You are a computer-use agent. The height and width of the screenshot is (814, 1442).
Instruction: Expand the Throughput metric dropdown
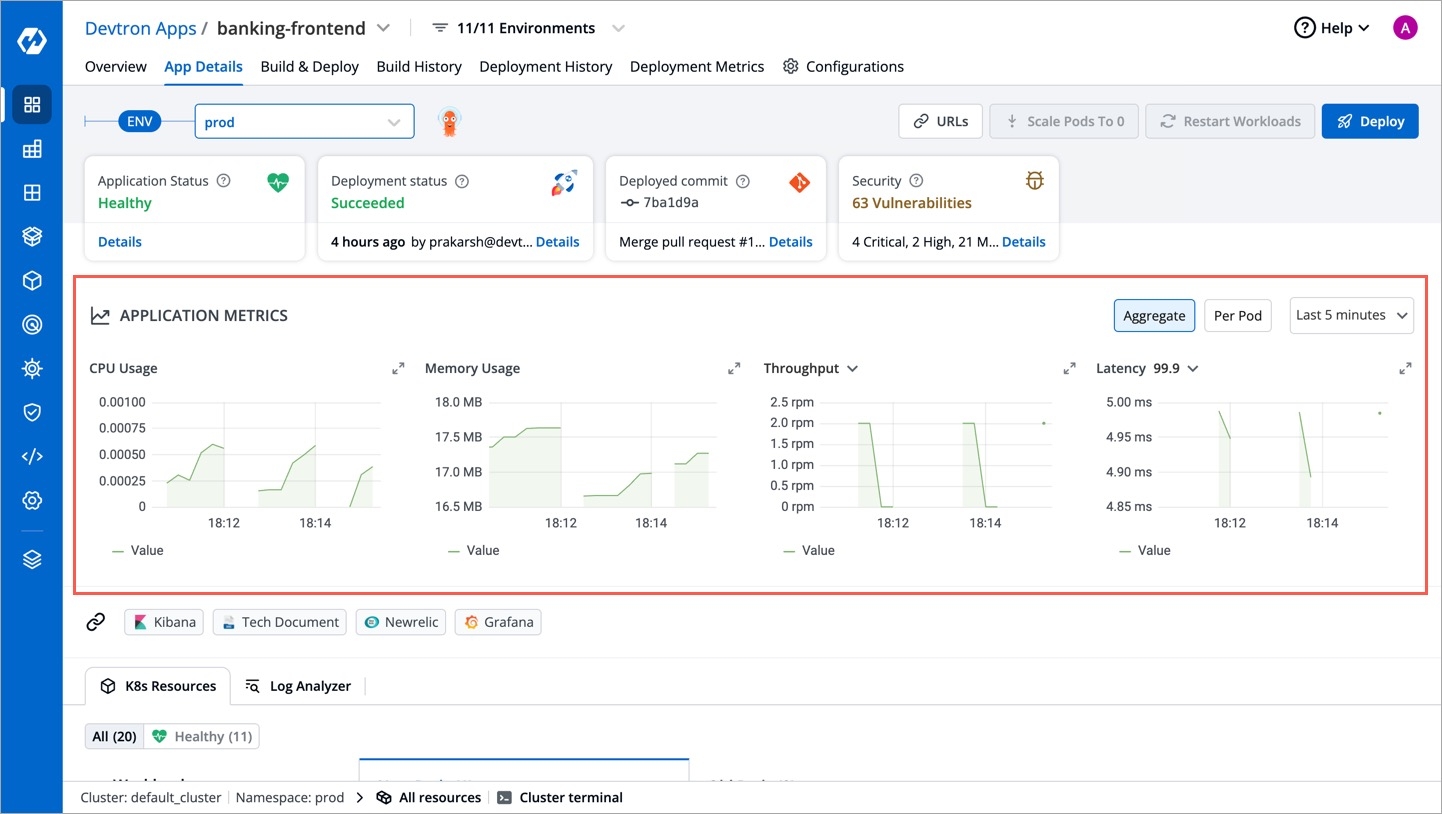pyautogui.click(x=852, y=369)
